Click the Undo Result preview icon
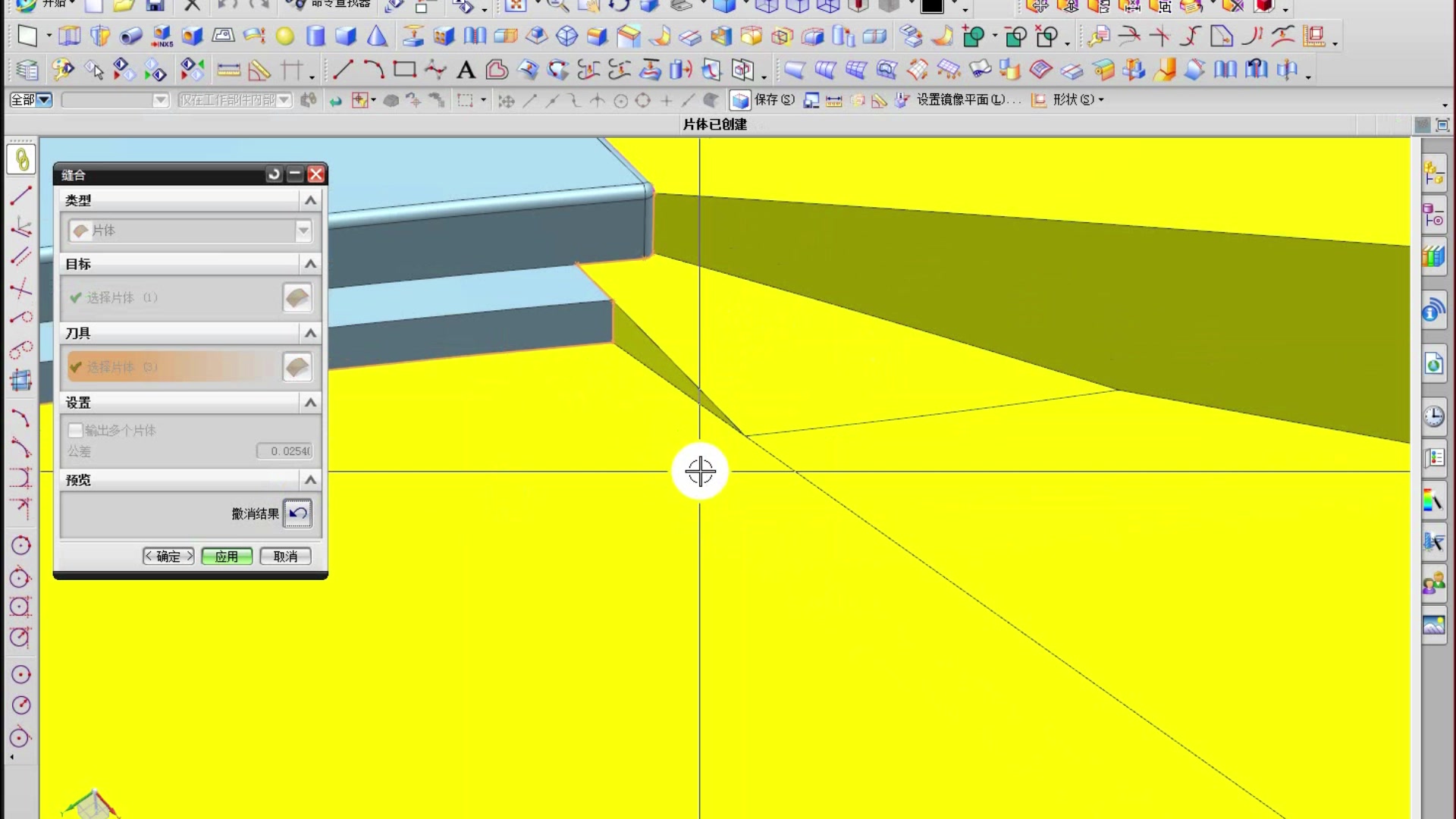Viewport: 1456px width, 819px height. pos(297,513)
